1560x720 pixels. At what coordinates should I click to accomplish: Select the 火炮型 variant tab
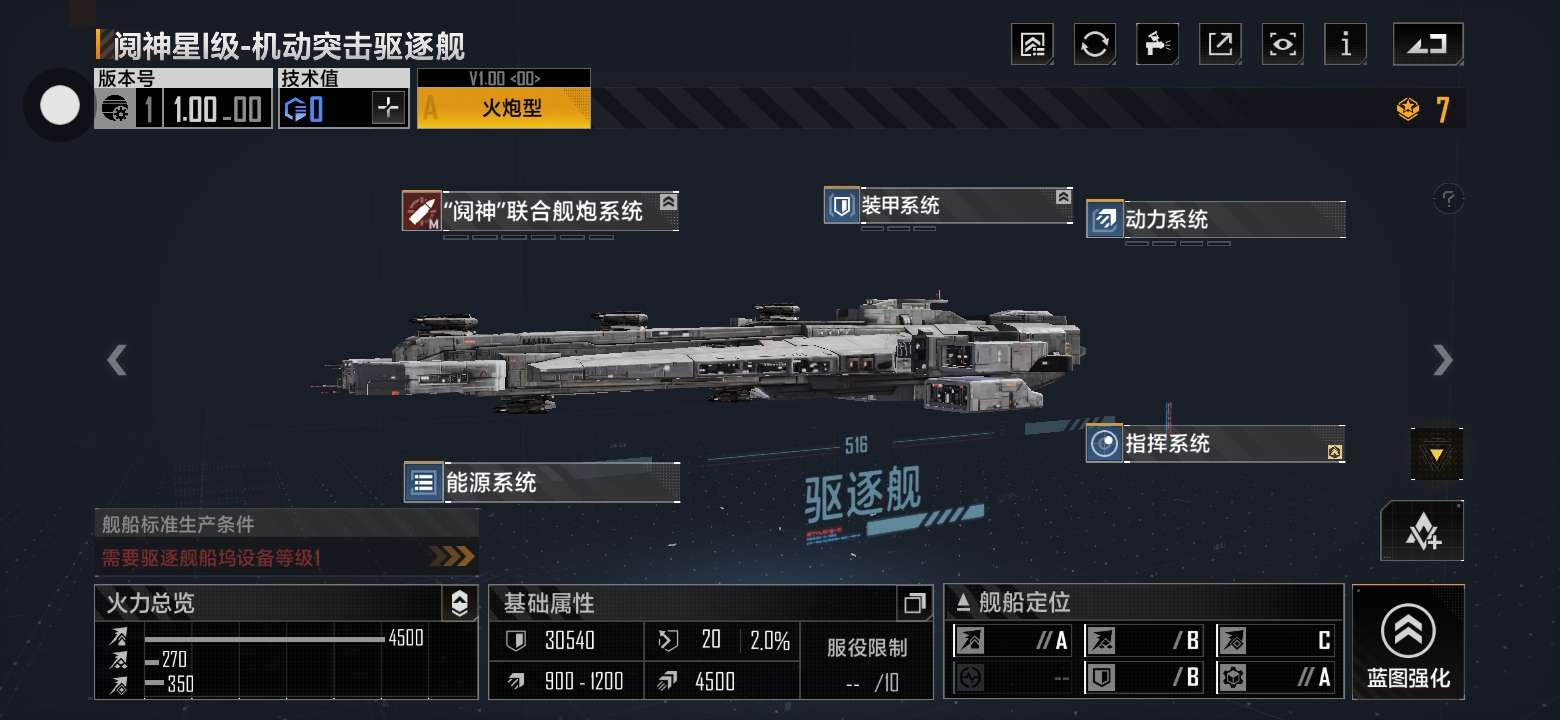[x=504, y=108]
